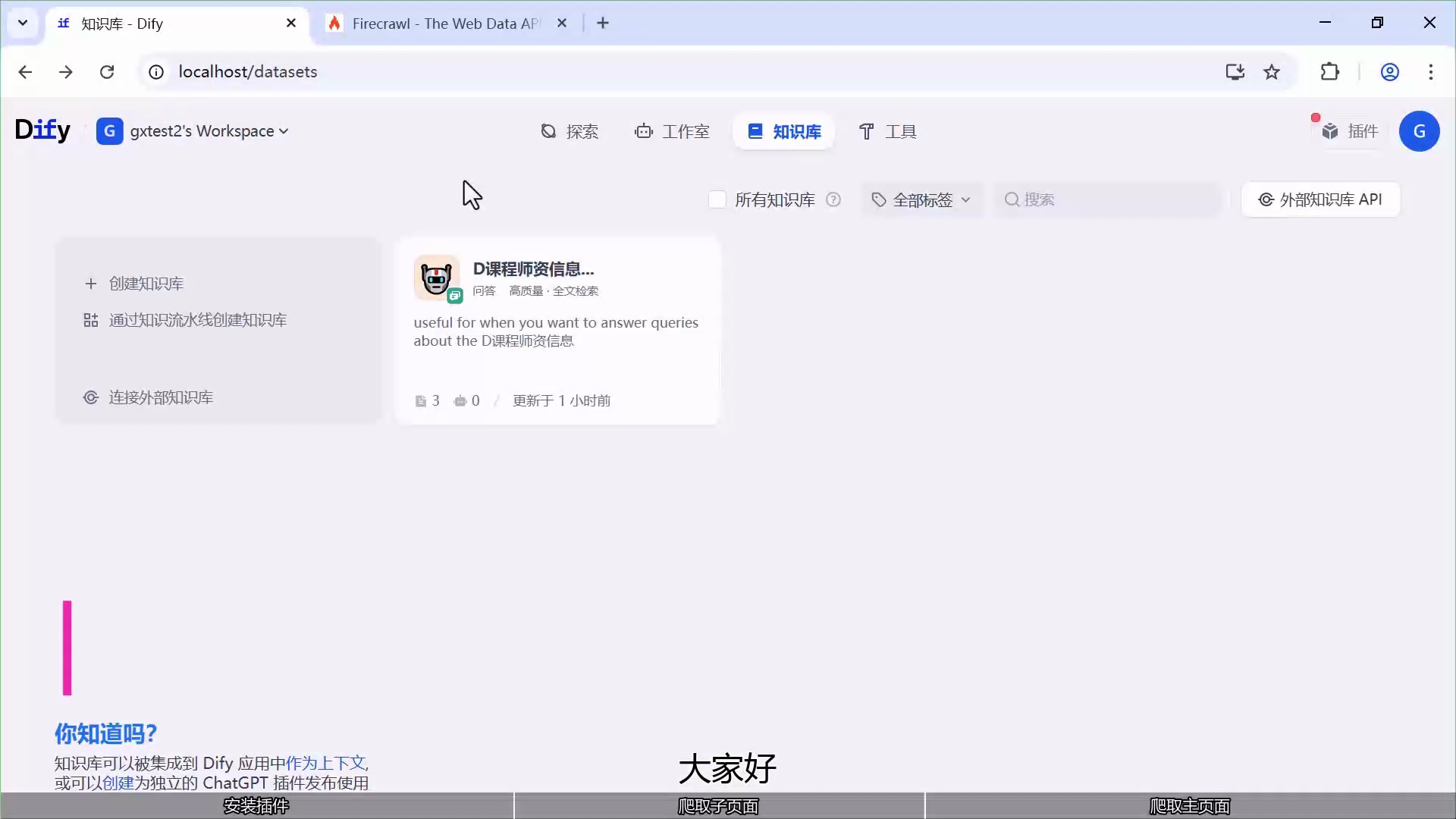Select the 知识库 tab

coord(784,132)
